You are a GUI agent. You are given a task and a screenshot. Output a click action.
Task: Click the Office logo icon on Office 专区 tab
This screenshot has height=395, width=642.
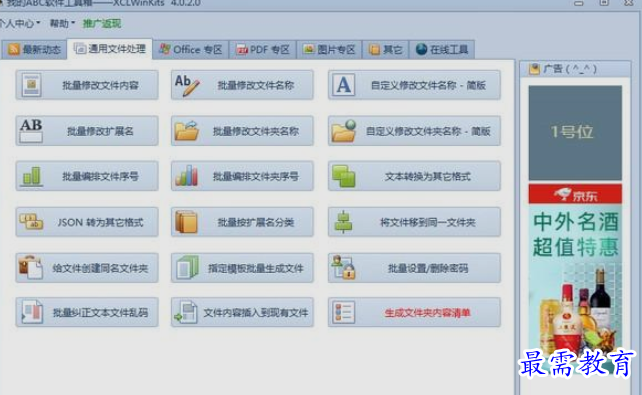(x=165, y=49)
